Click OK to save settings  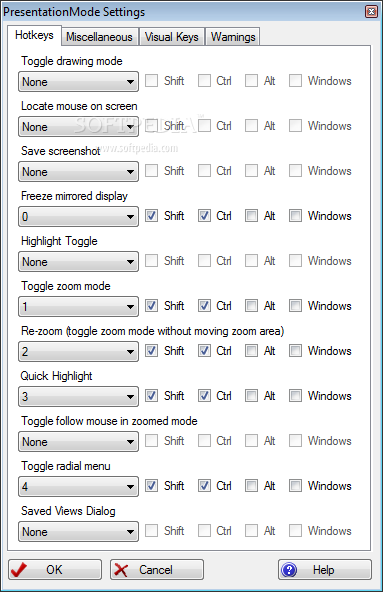55,569
